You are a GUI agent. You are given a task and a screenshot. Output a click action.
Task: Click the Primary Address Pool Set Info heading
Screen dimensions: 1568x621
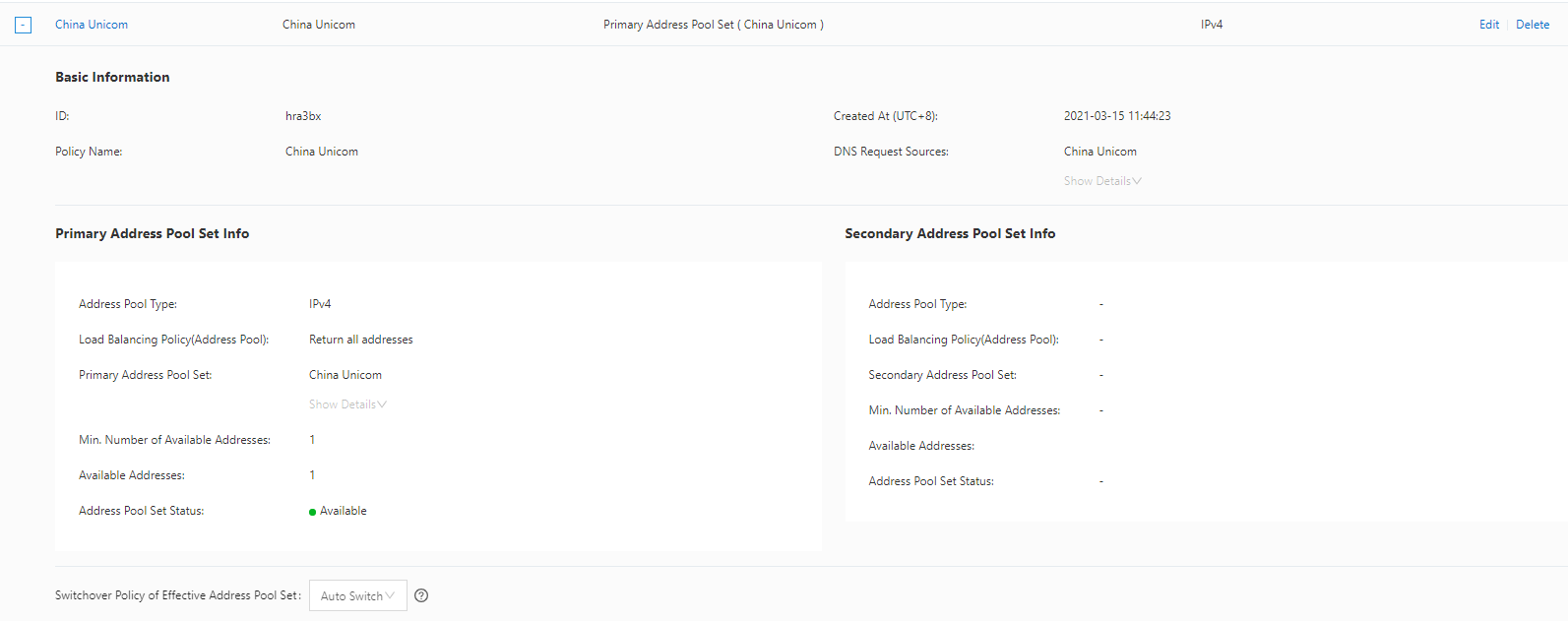click(x=153, y=233)
